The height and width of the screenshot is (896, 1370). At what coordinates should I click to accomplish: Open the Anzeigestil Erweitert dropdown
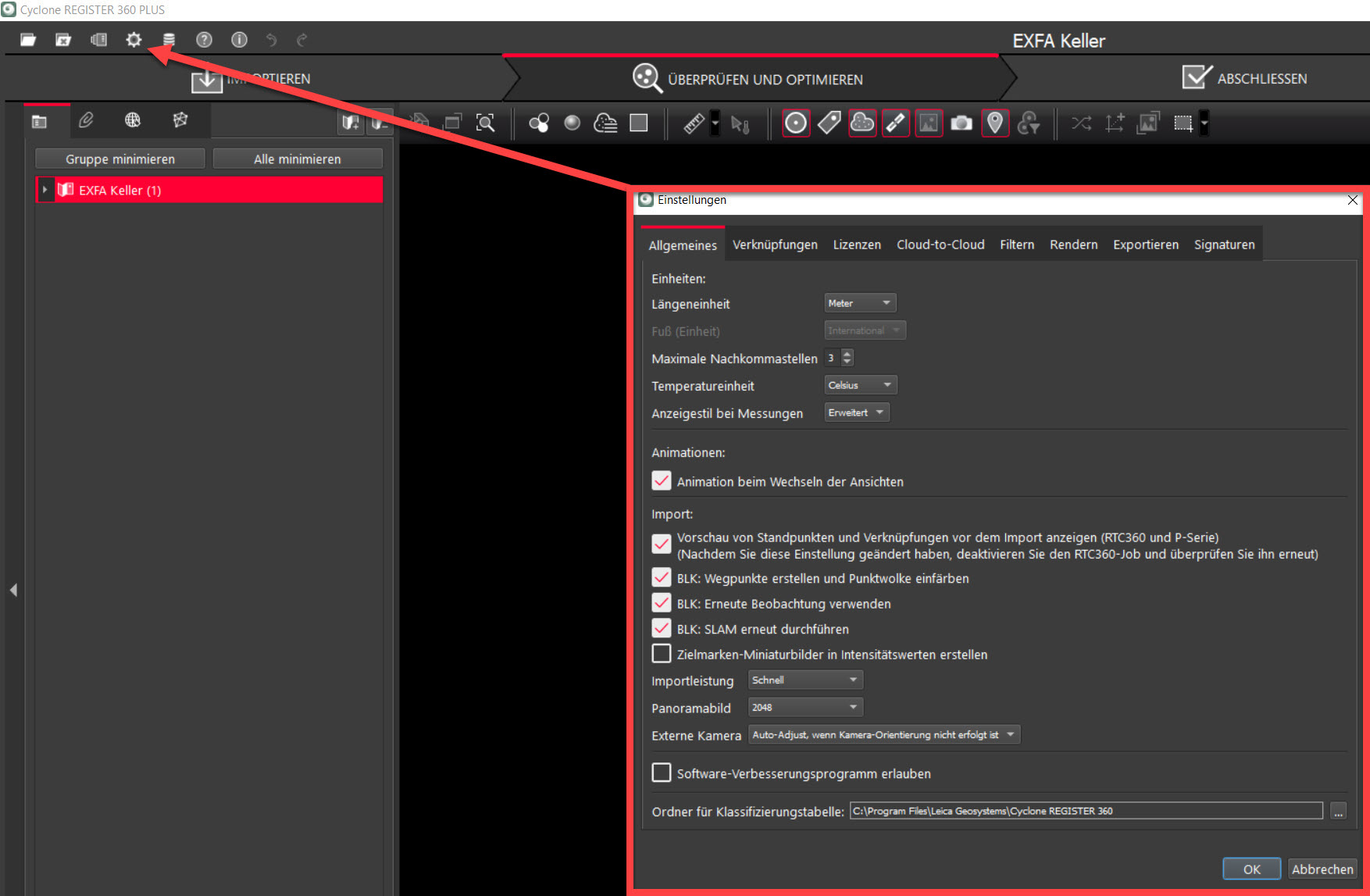tap(857, 412)
